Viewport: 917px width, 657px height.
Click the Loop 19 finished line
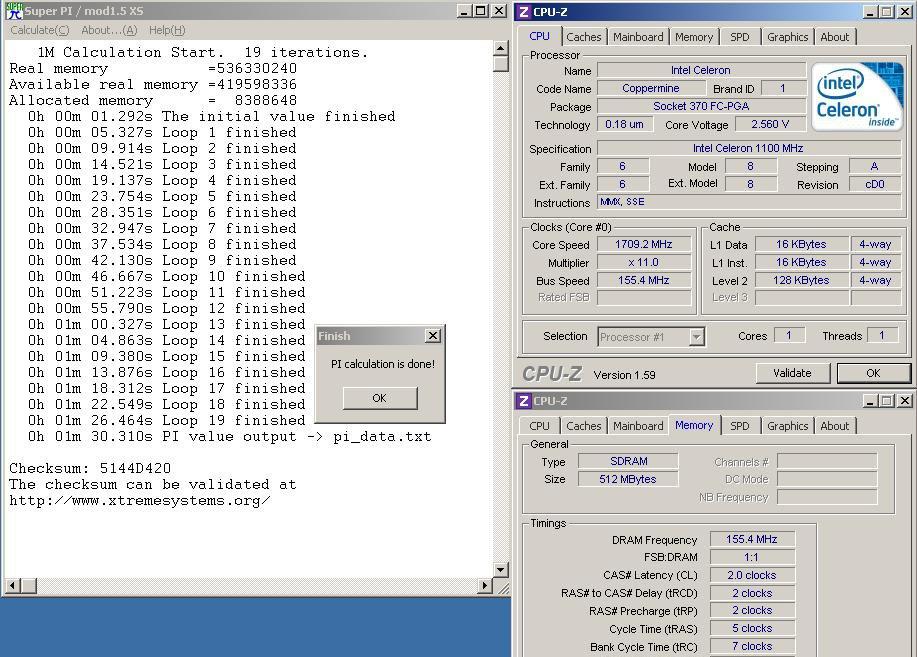pos(167,421)
